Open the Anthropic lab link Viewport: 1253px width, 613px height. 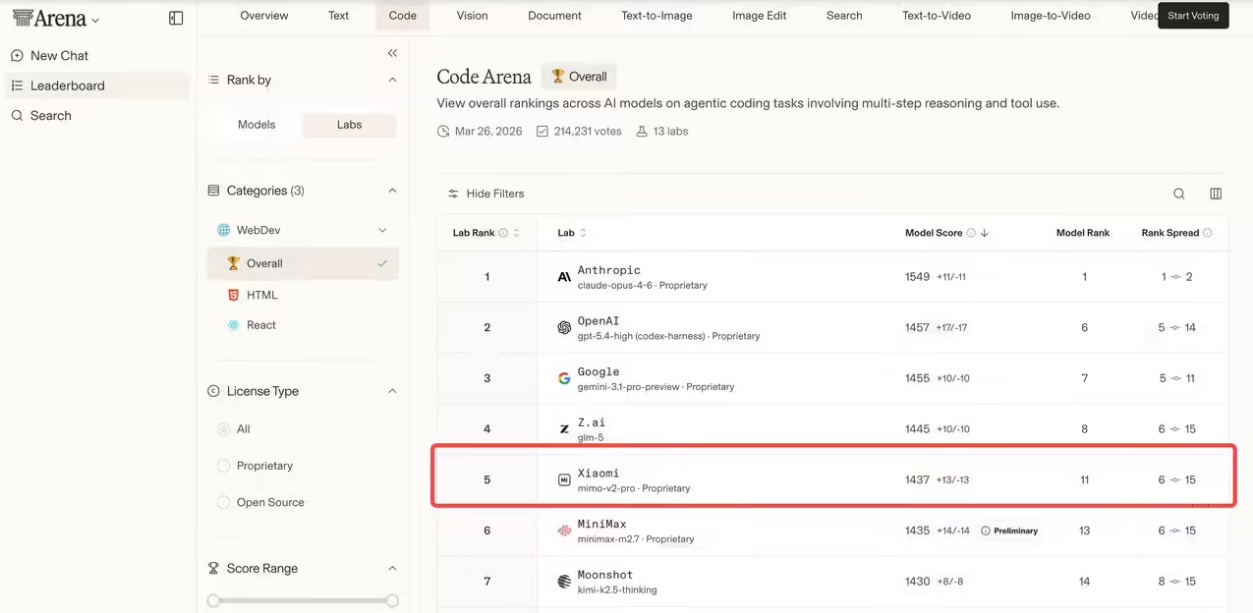(609, 270)
